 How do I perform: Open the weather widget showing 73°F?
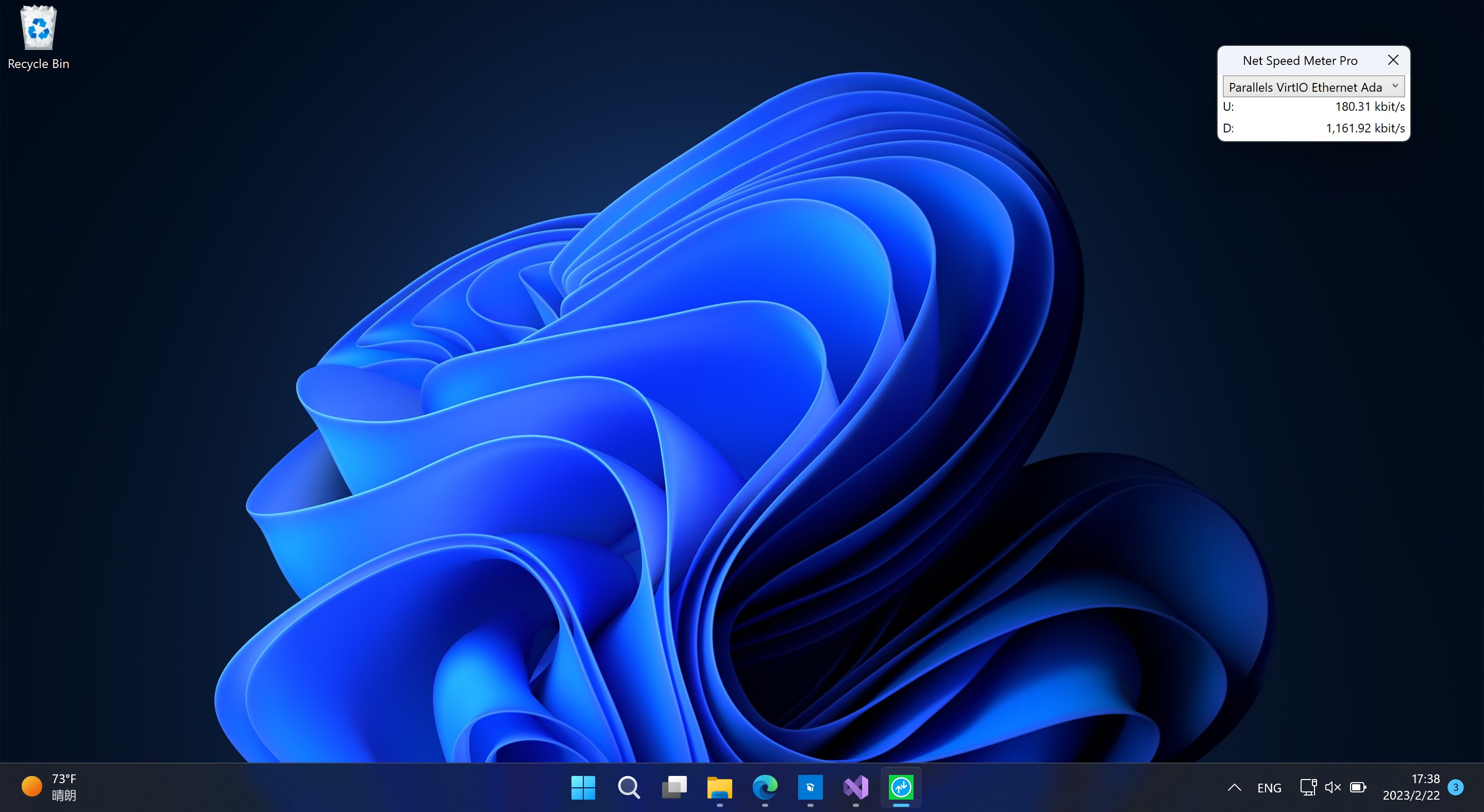(49, 787)
